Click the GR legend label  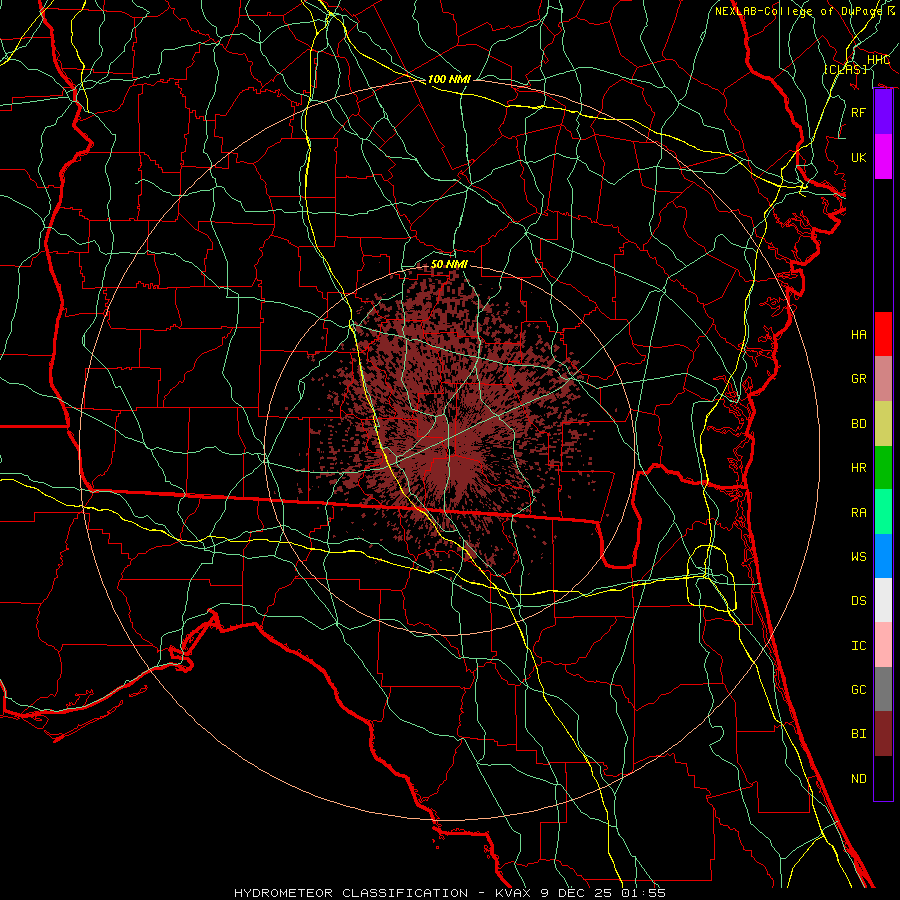tap(859, 379)
